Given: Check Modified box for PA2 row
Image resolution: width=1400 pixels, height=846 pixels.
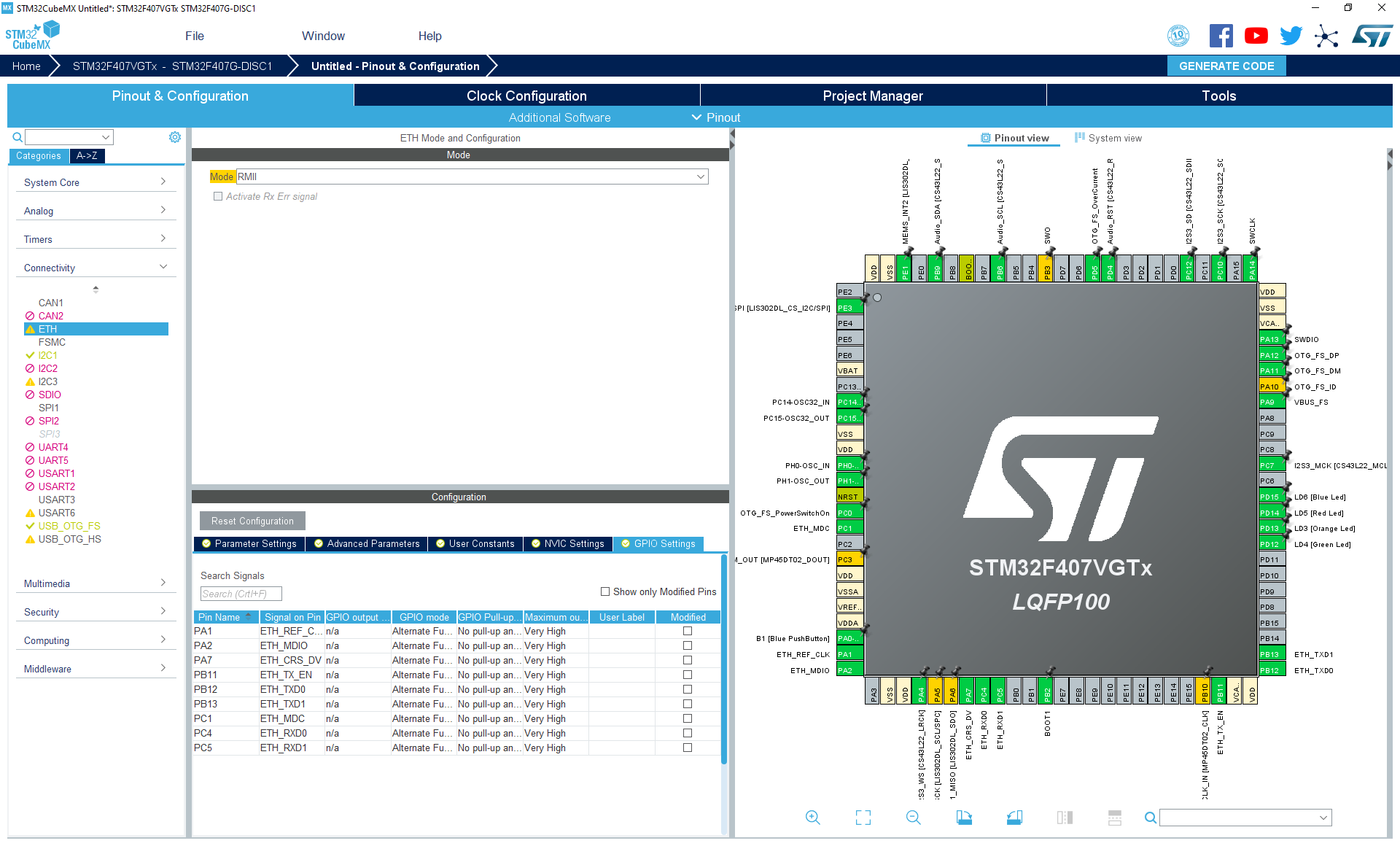Looking at the screenshot, I should pos(688,645).
